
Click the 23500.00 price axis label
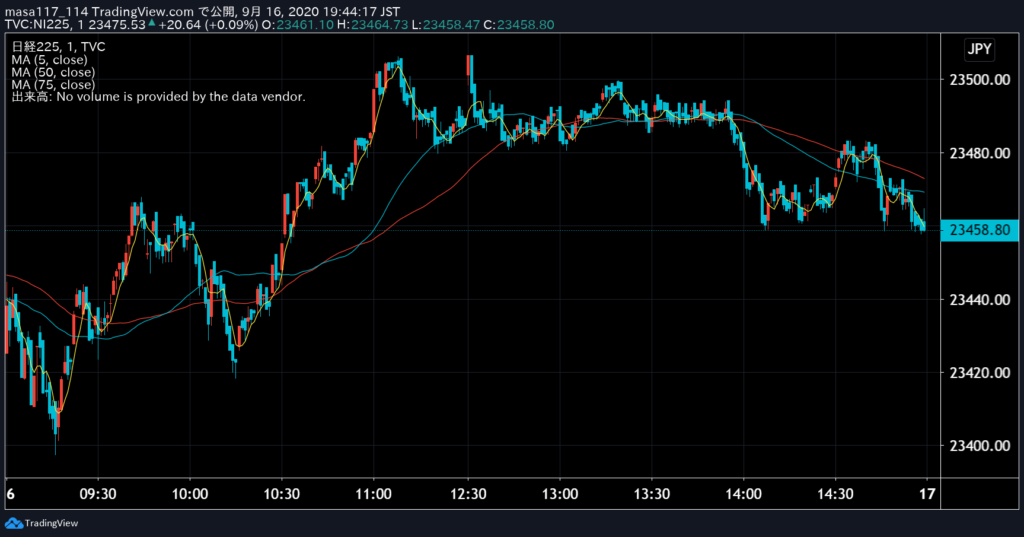(980, 80)
